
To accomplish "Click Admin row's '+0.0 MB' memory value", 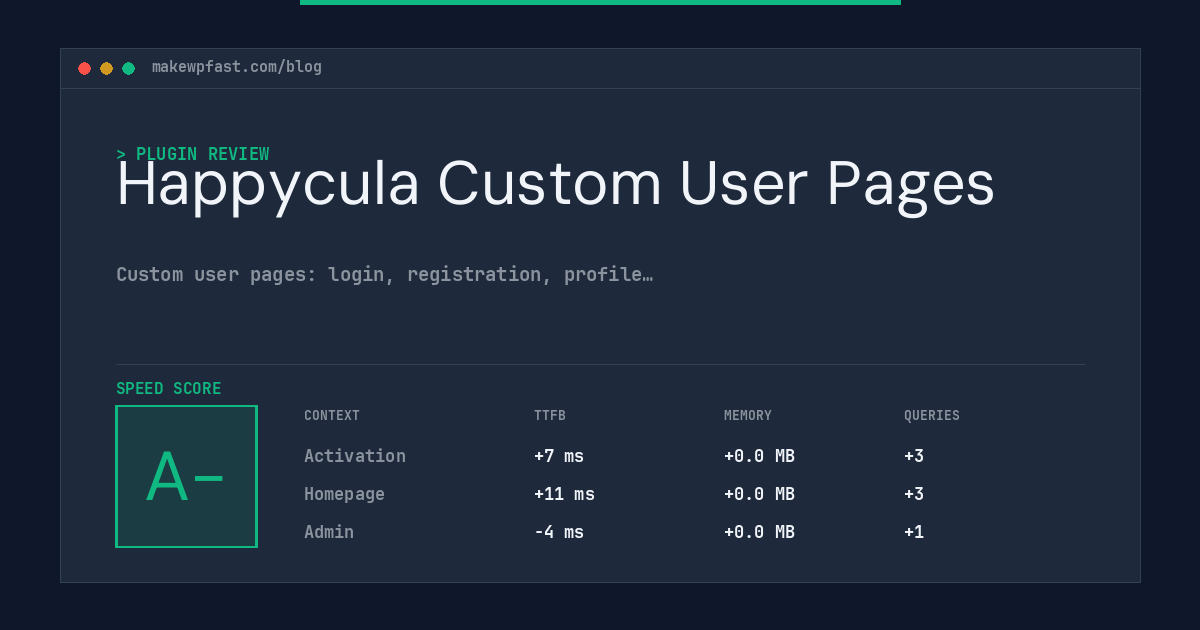I will pos(759,532).
